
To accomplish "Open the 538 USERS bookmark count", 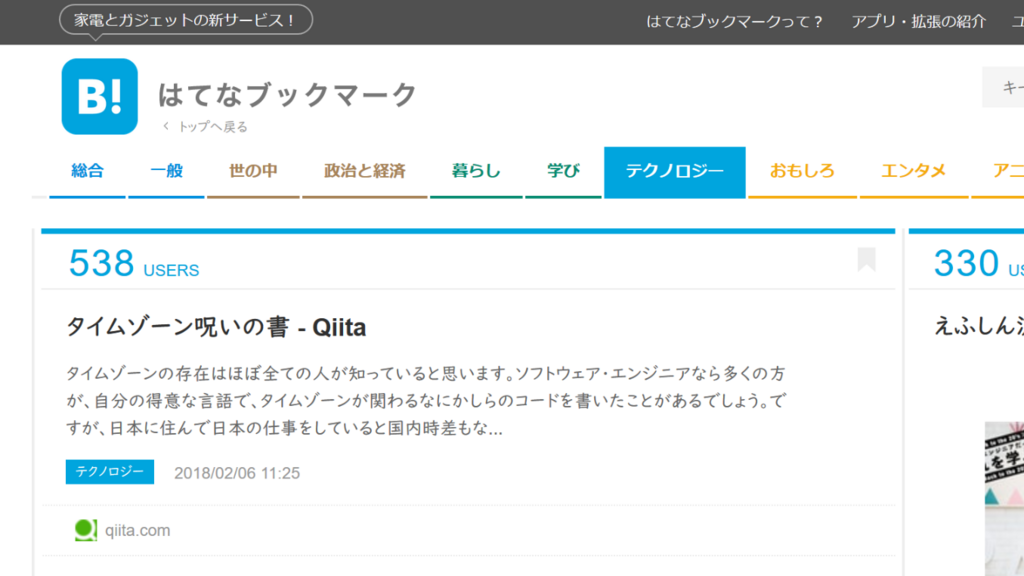I will click(134, 263).
